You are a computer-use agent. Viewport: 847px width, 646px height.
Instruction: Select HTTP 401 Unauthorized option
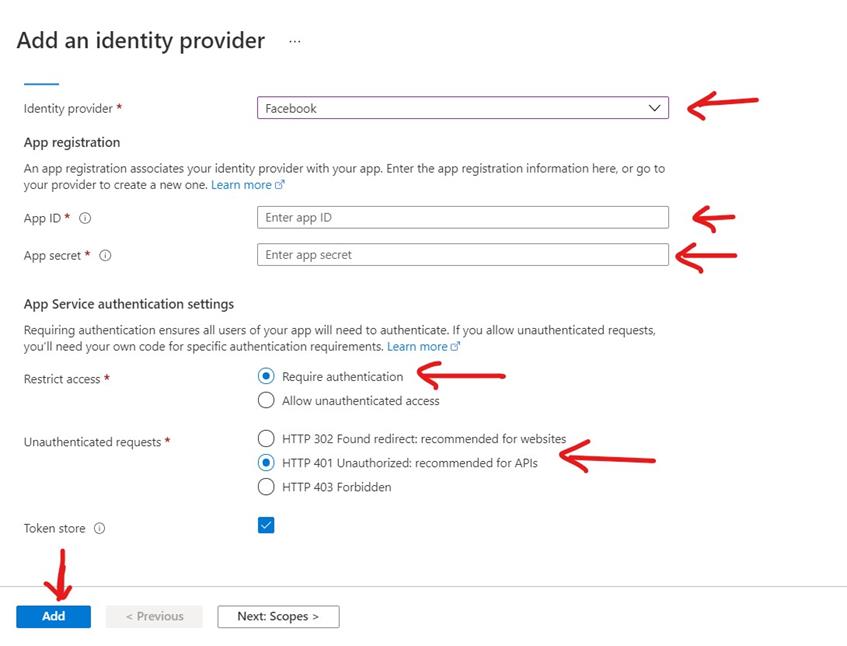tap(266, 463)
